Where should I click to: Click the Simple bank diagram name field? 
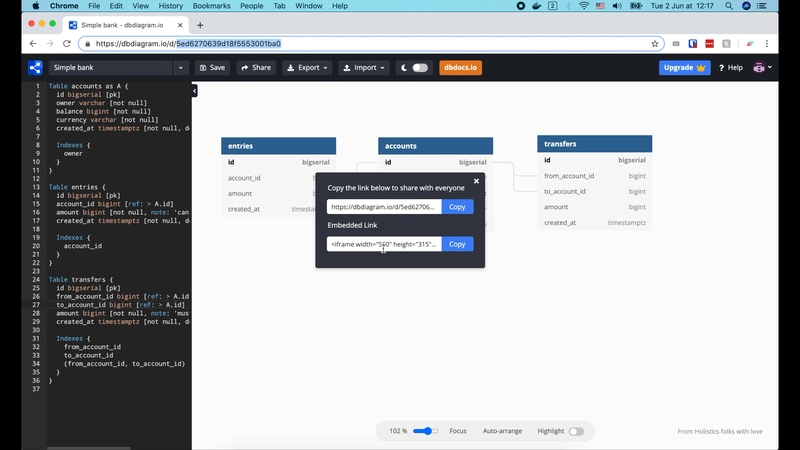click(x=111, y=67)
